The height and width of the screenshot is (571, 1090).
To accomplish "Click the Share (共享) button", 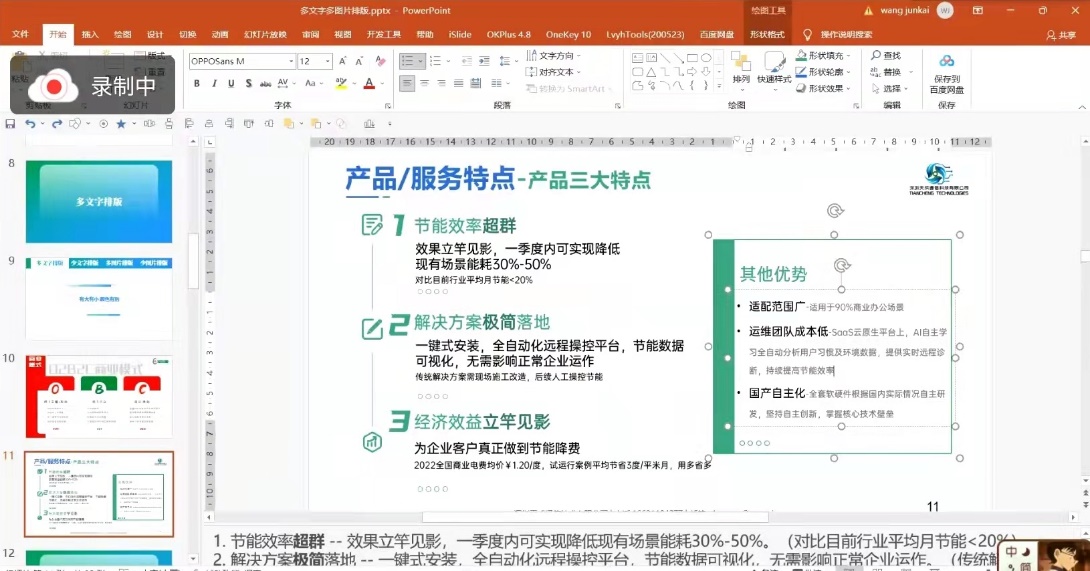I will 1061,34.
